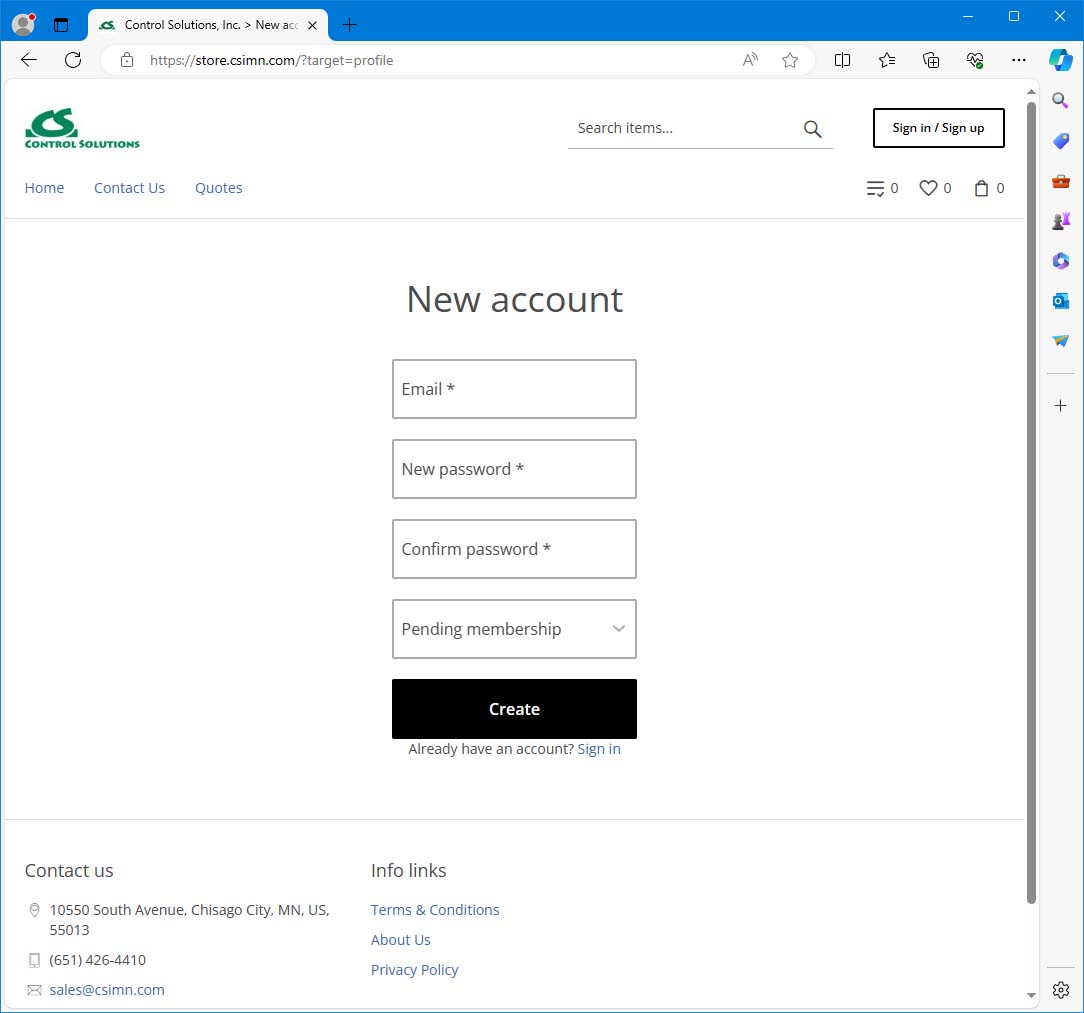Click the browser refresh button
This screenshot has height=1013, width=1084.
click(73, 60)
